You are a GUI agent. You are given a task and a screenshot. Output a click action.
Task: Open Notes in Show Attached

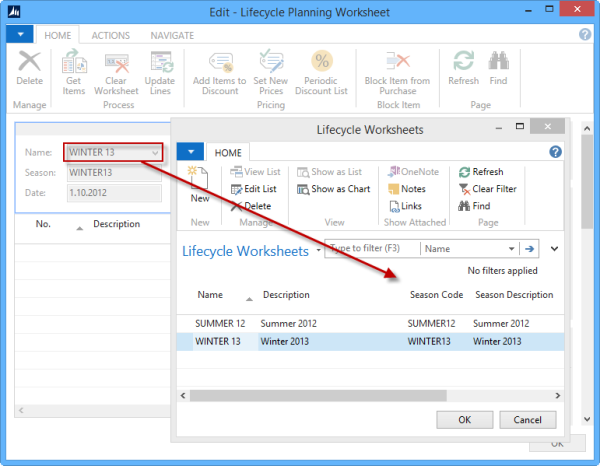407,189
